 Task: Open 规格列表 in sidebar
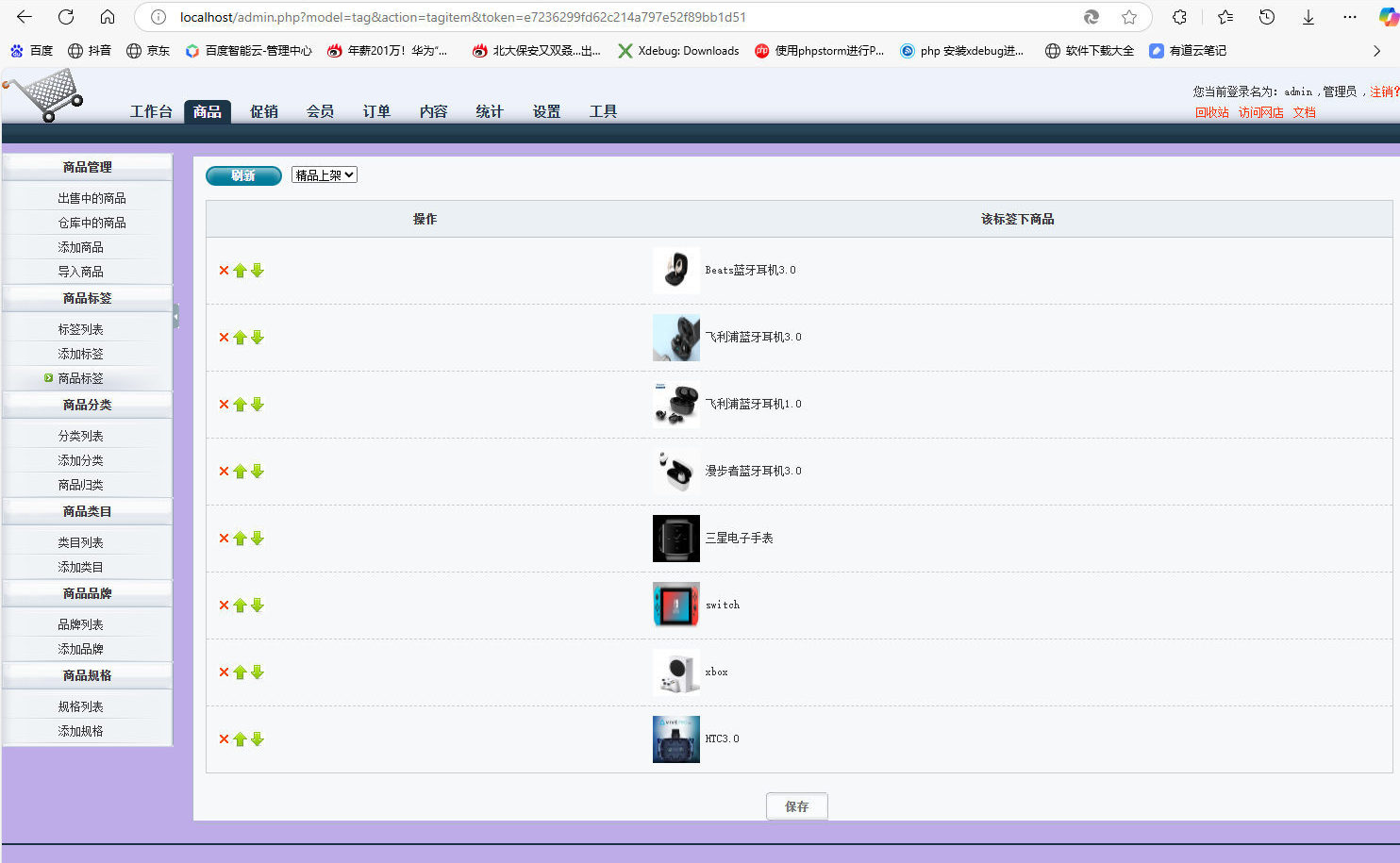point(80,706)
